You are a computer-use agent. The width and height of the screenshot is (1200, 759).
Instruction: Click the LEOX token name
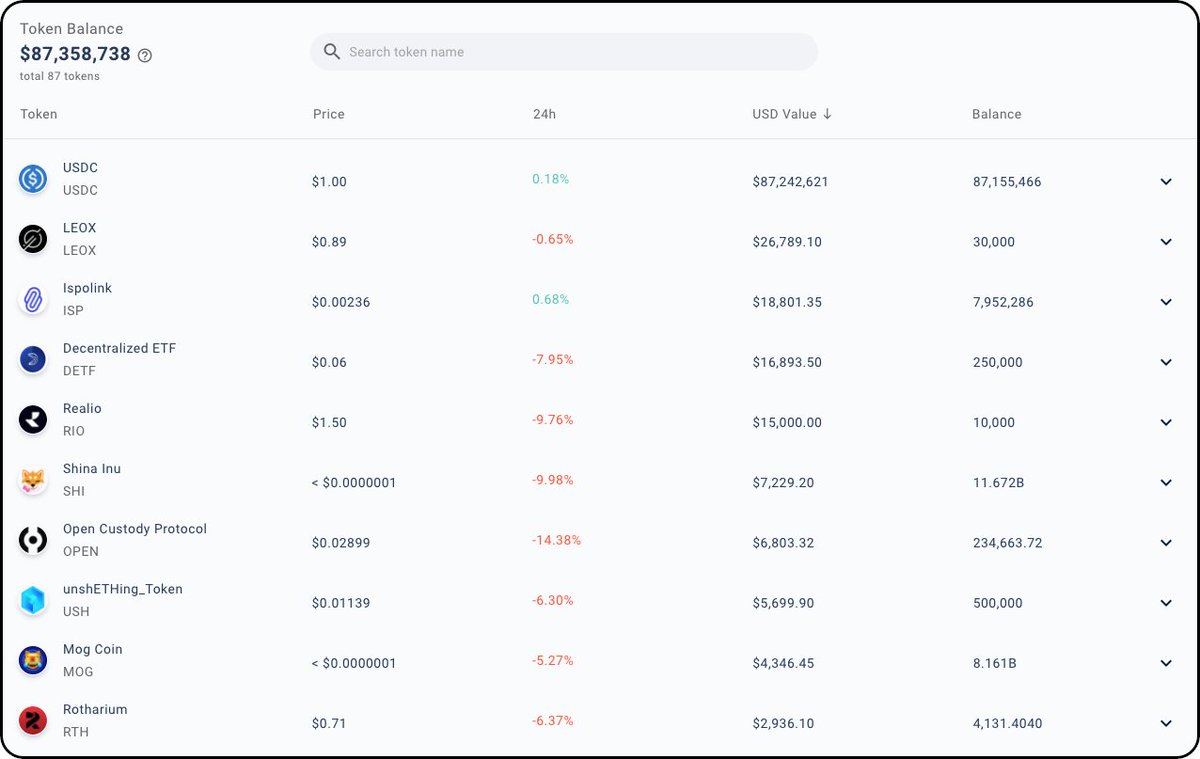tap(80, 228)
